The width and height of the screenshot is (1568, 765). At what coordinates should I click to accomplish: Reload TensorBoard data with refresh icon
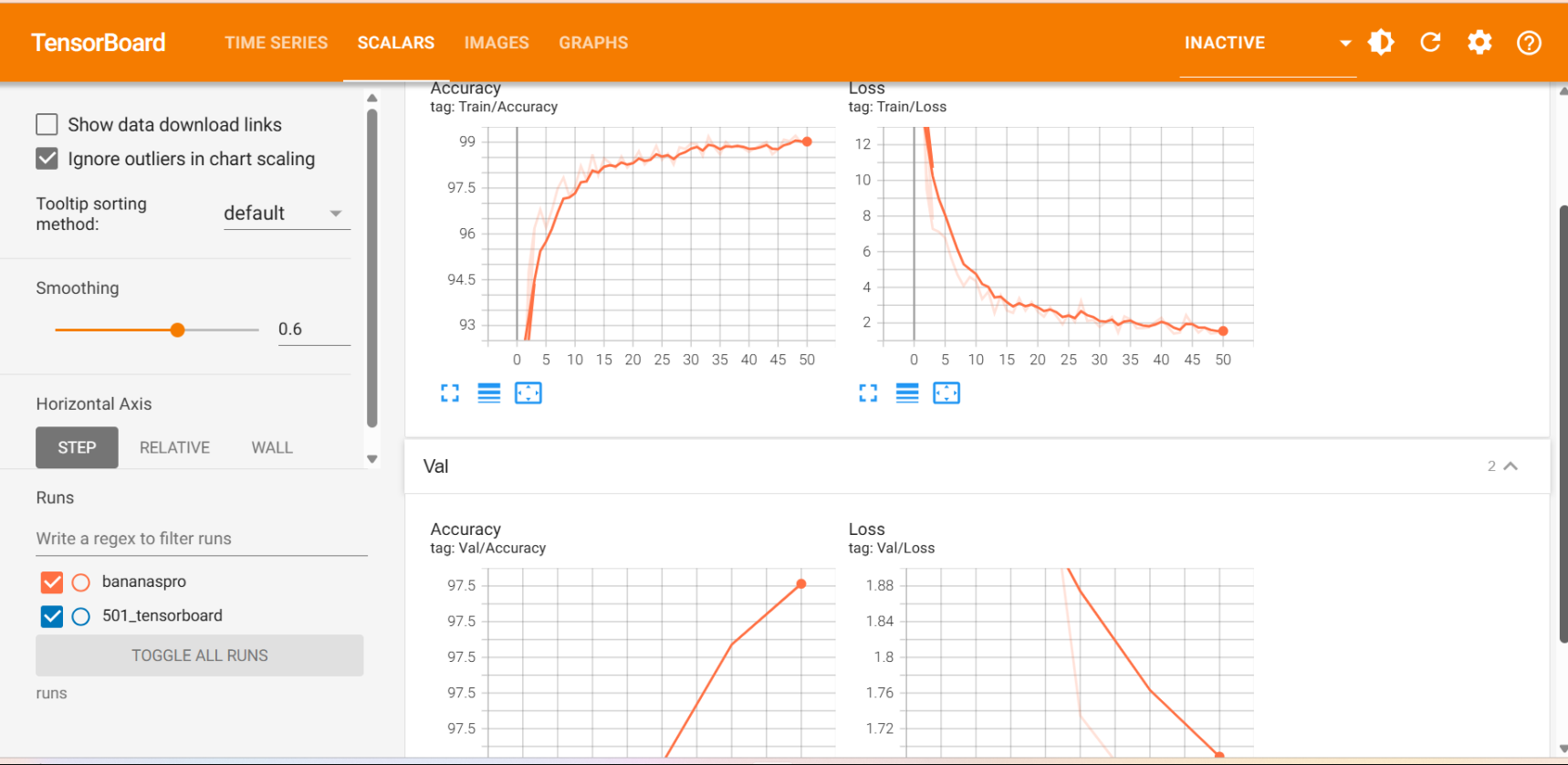(1430, 42)
